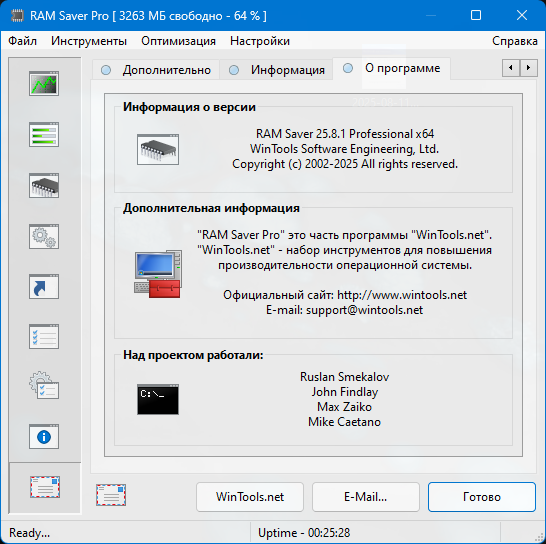Click the Uptime - 00:25:28 status text
Screen dimensions: 546x544
tap(304, 533)
